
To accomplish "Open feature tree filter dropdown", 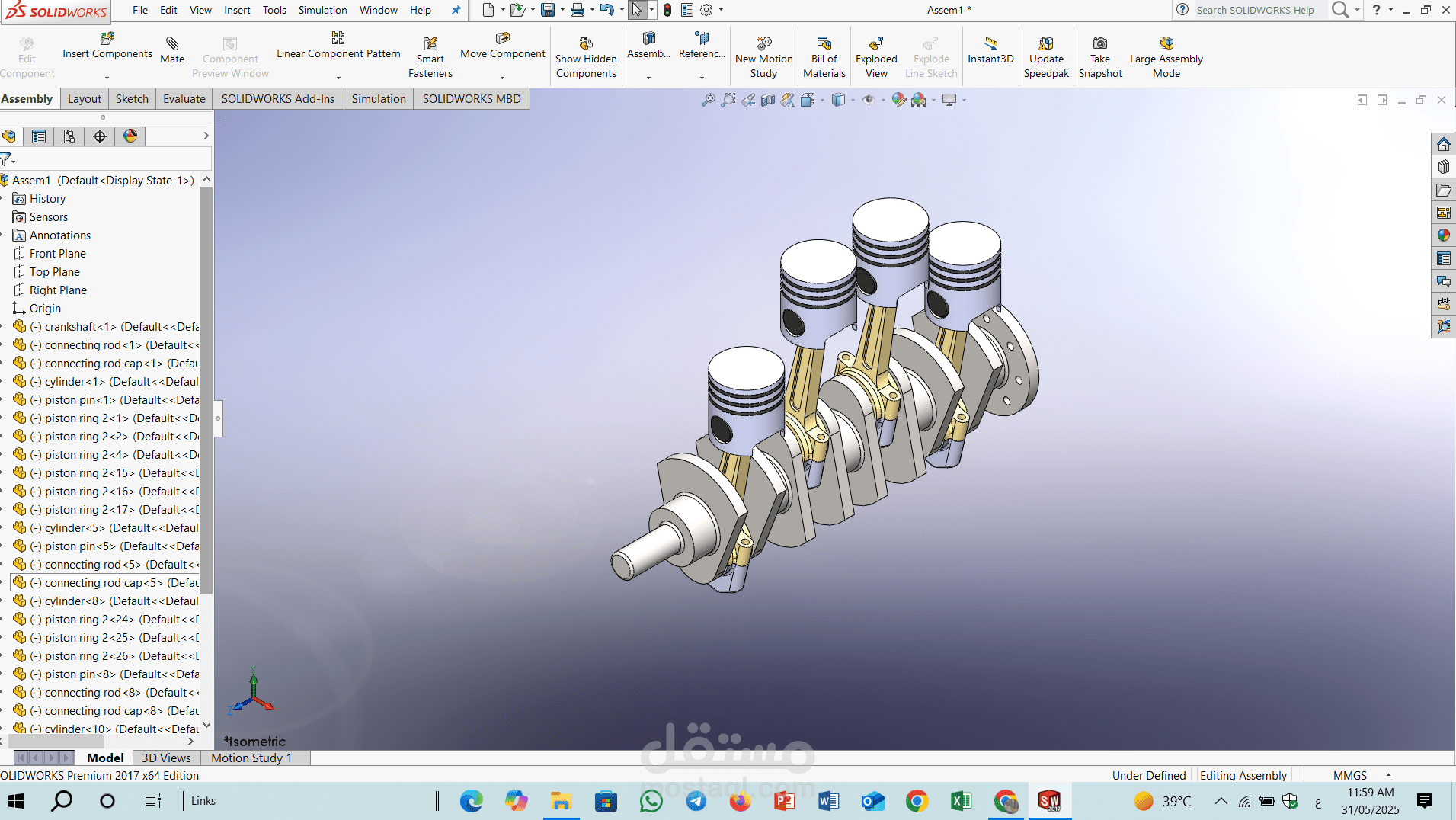I will pyautogui.click(x=8, y=159).
